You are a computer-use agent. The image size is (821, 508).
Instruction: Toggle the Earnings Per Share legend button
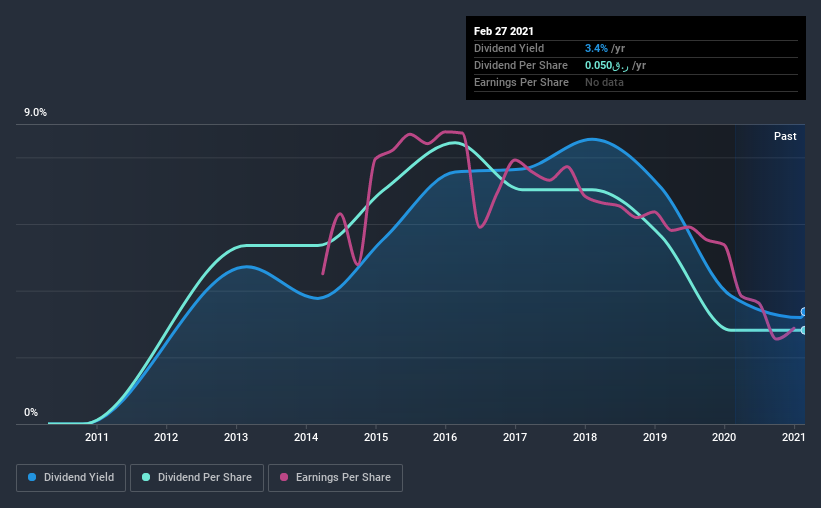point(336,478)
